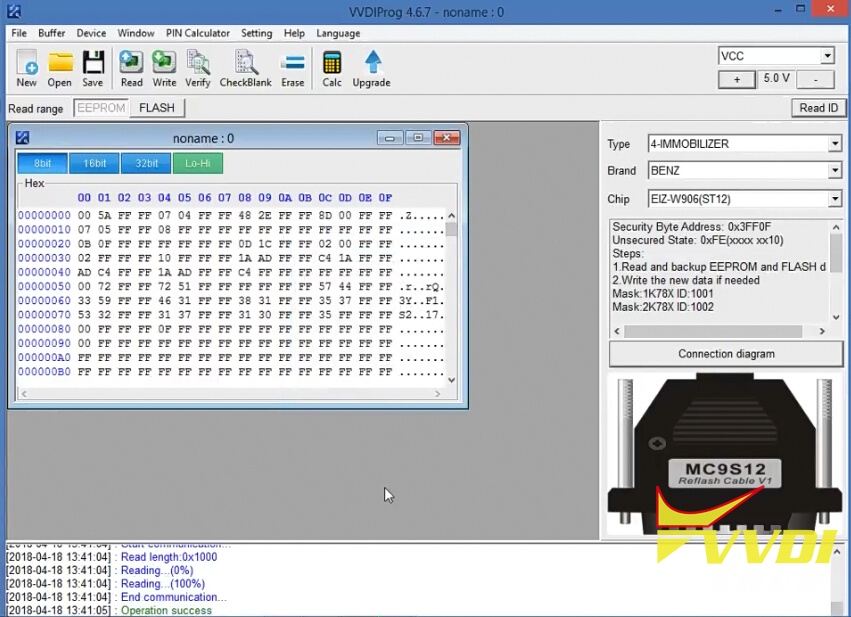The height and width of the screenshot is (617, 851).
Task: Click chip info scroll down arrow
Action: point(836,317)
